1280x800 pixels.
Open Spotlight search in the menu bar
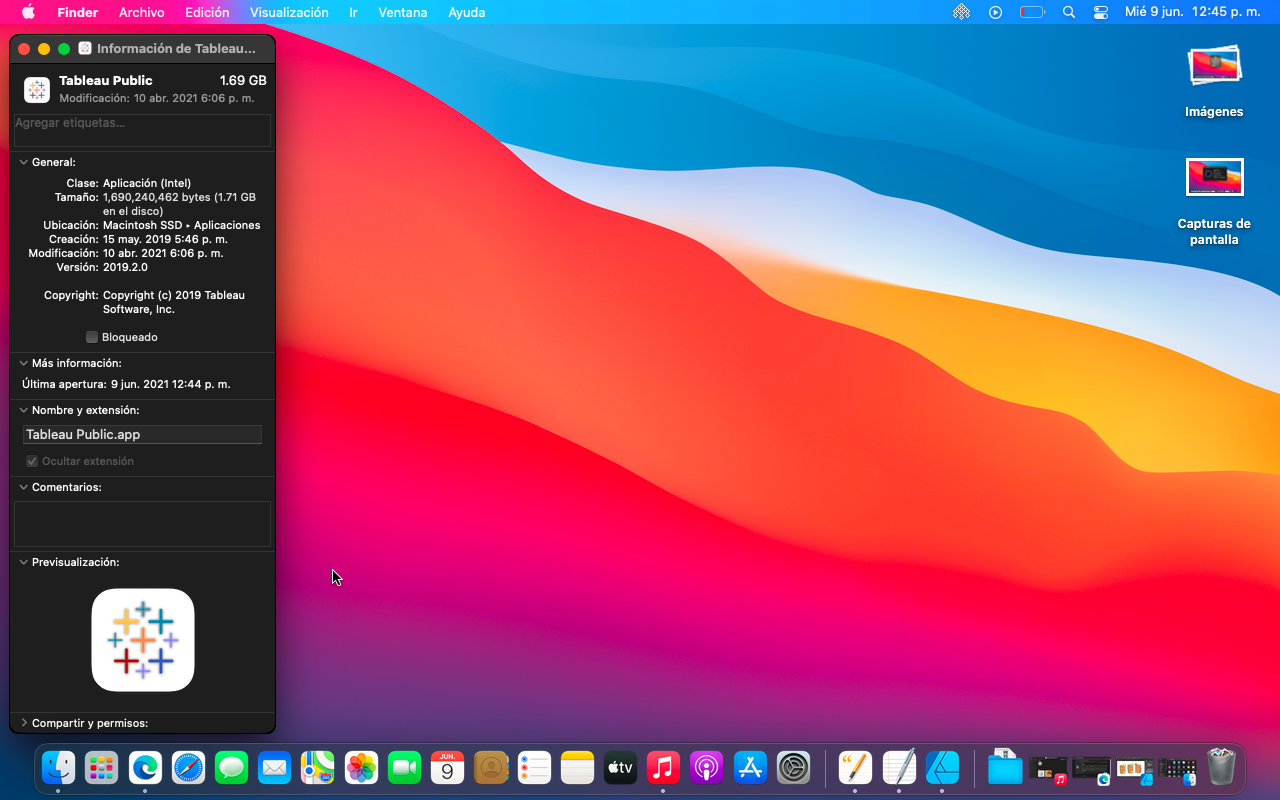coord(1069,12)
